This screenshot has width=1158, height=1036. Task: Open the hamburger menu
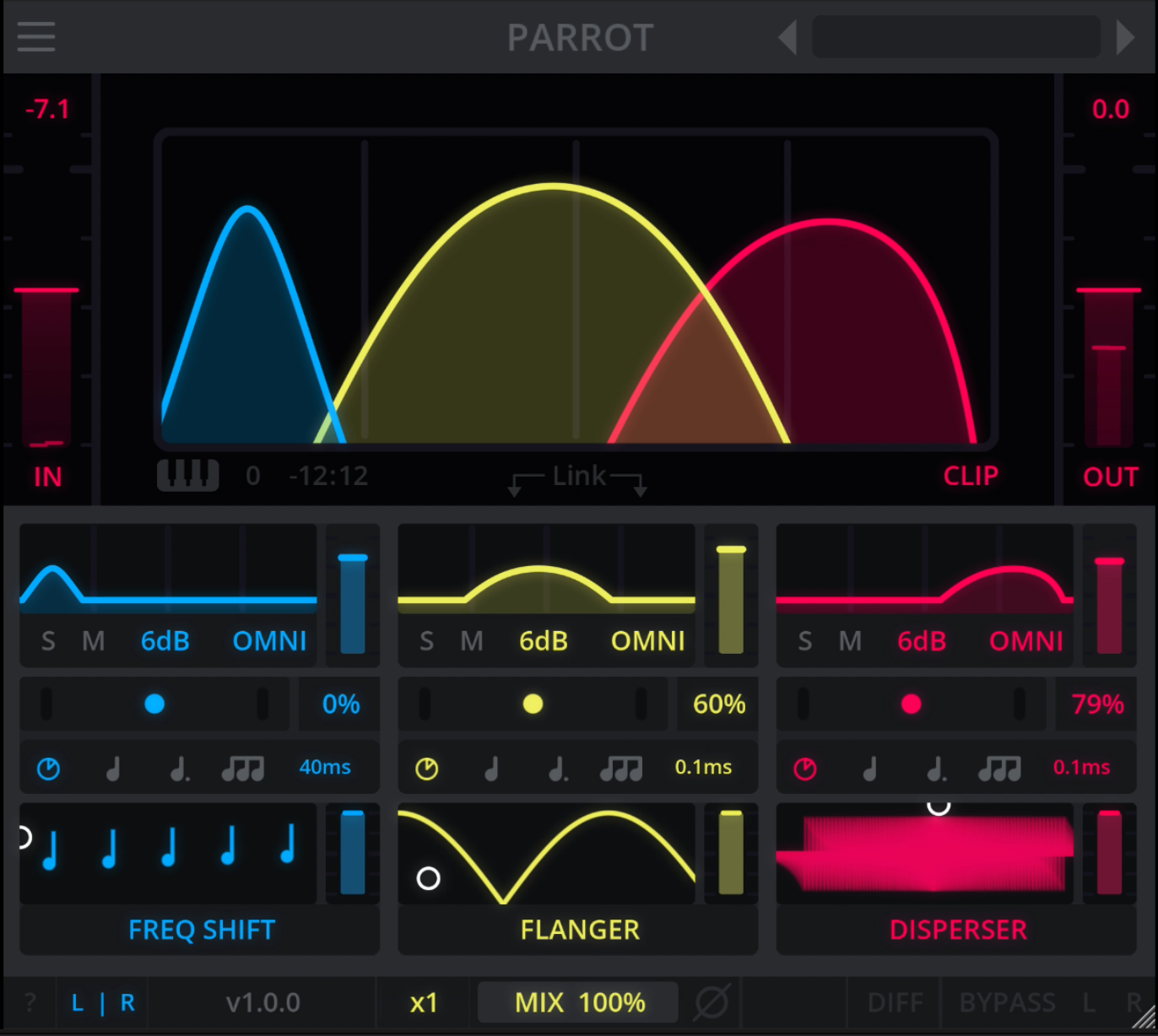(36, 36)
